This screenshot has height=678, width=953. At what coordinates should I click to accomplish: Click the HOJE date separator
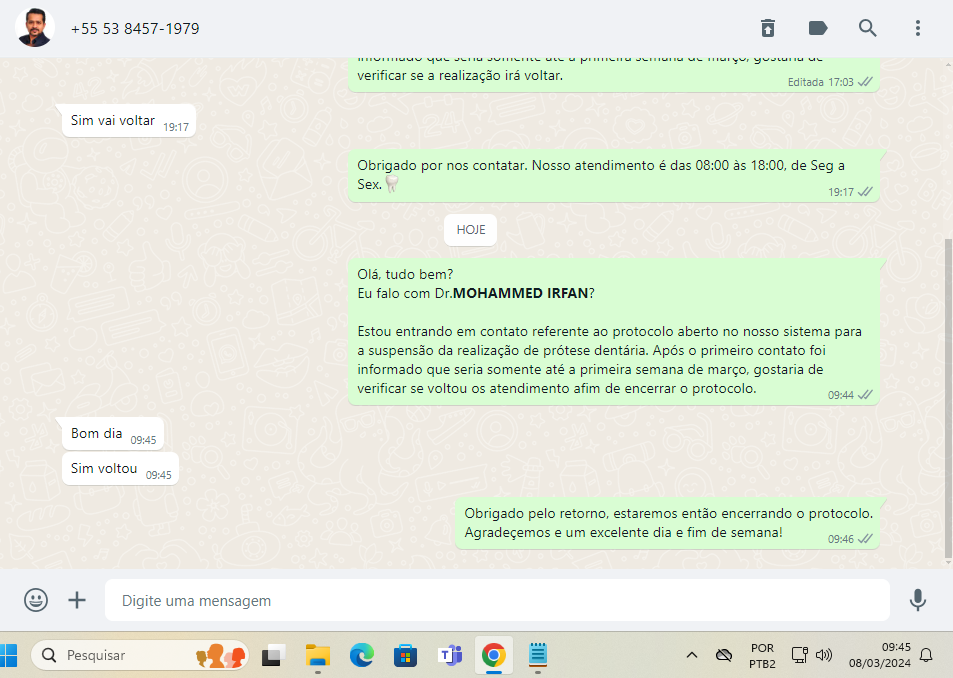click(x=470, y=230)
